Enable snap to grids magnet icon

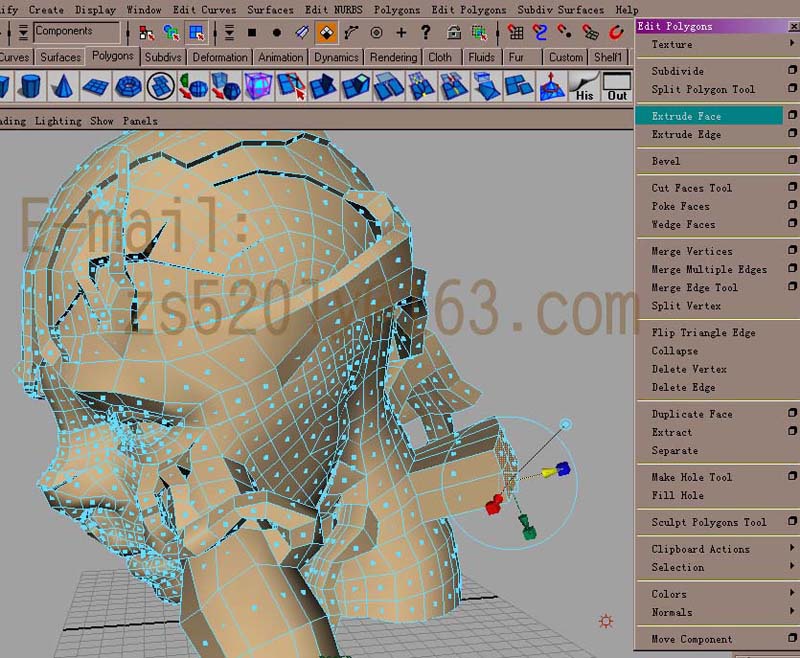pyautogui.click(x=516, y=33)
